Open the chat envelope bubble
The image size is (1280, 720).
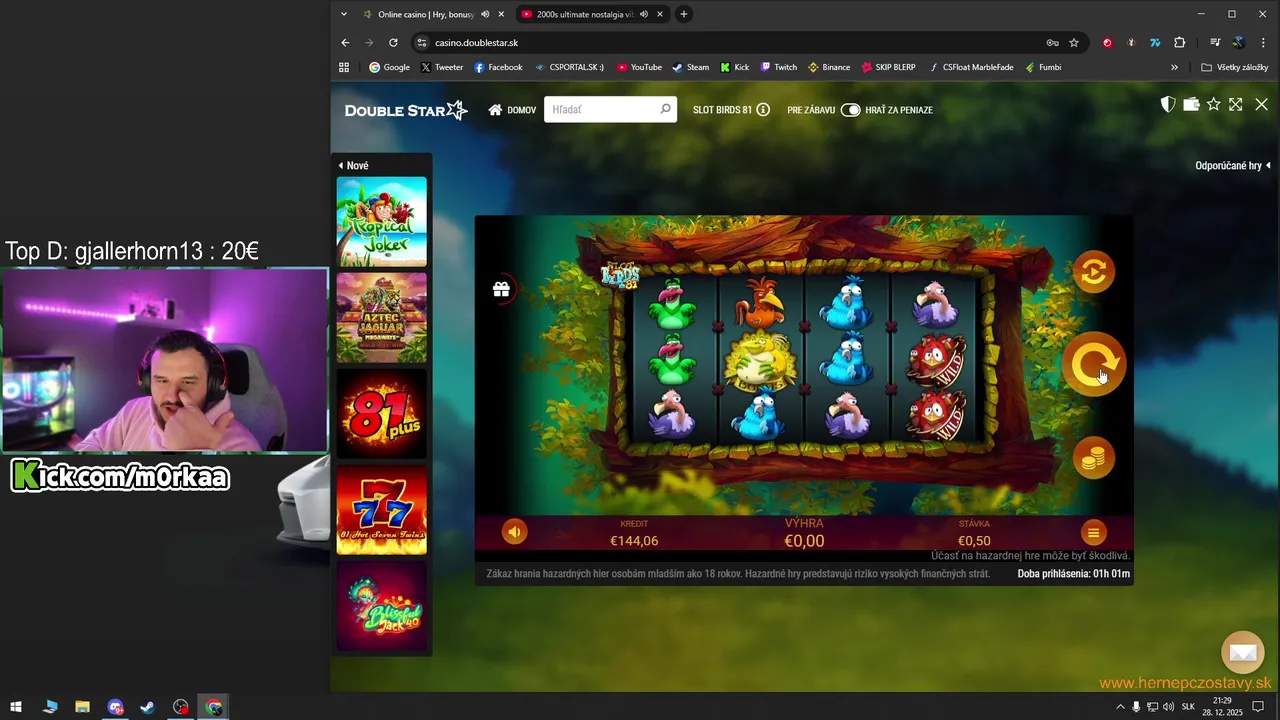1243,653
